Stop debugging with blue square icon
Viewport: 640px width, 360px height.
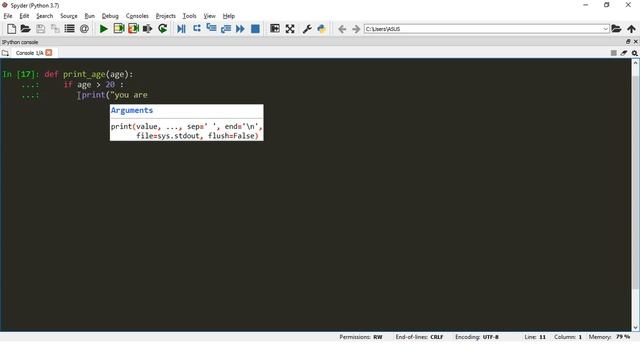pos(256,29)
